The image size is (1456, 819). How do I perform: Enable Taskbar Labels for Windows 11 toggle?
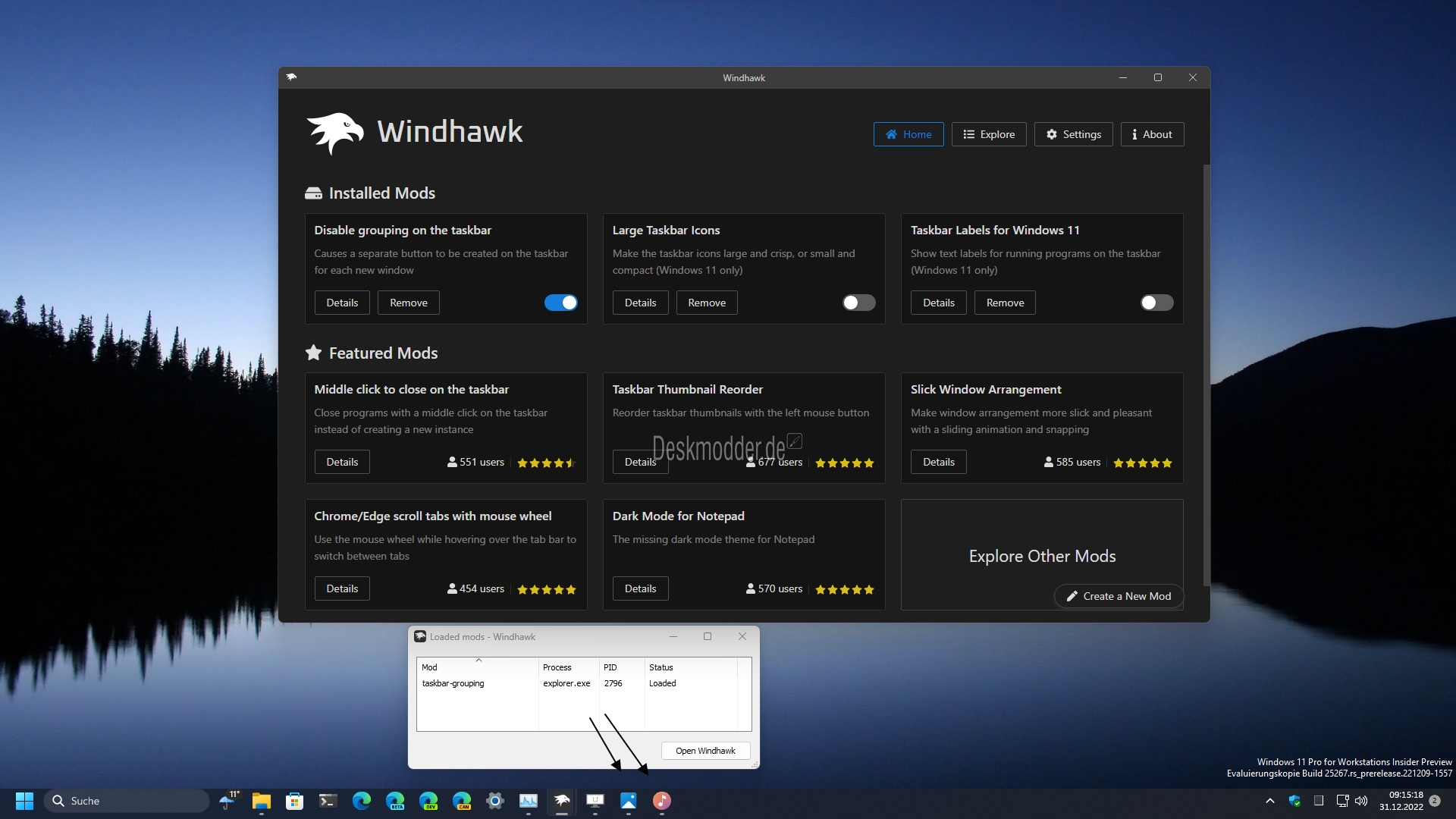[x=1157, y=303]
